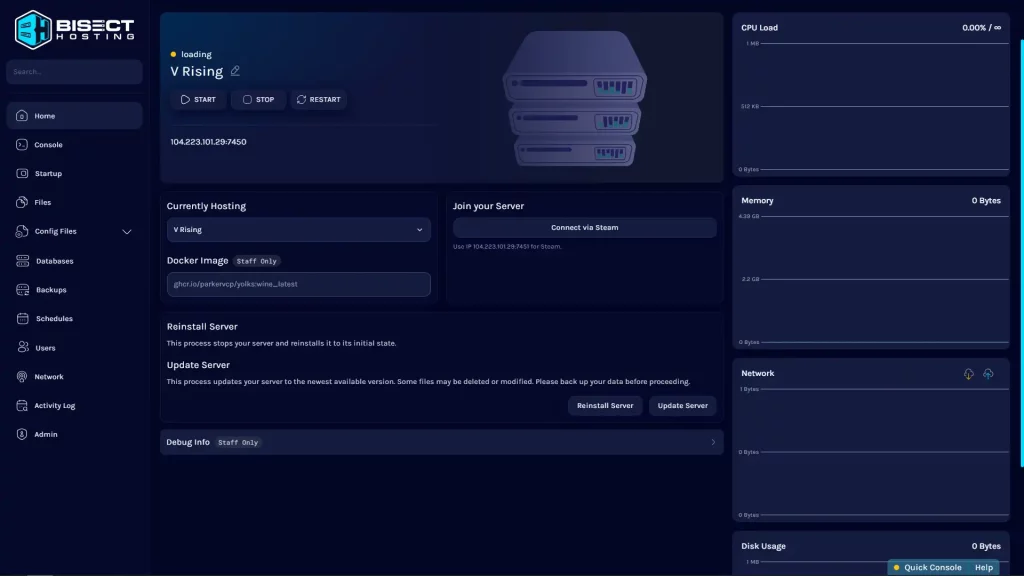Click the CPU Load 0.00% value
1024x576 pixels.
(x=981, y=27)
